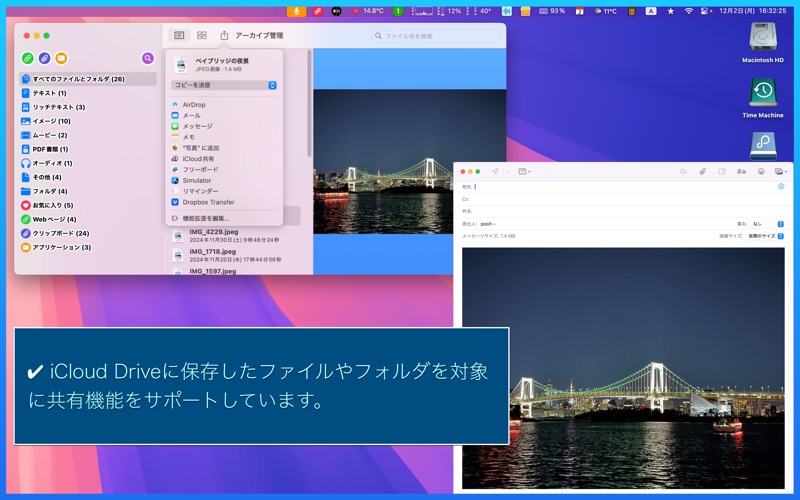
Task: Click the send icon in Mail window
Action: click(x=495, y=171)
